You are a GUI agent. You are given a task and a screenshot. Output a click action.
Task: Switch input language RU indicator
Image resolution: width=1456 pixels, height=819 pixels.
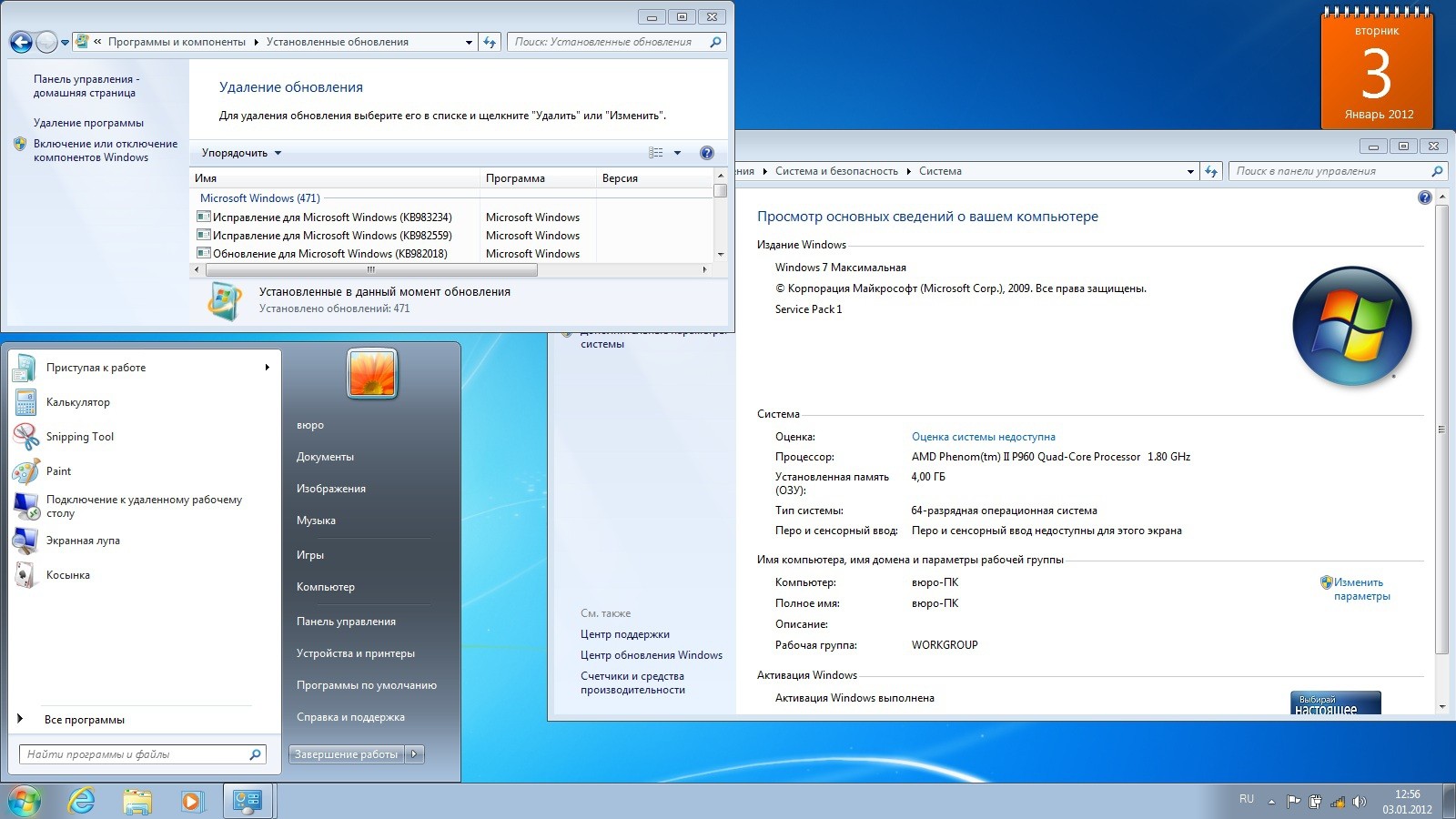[1247, 799]
